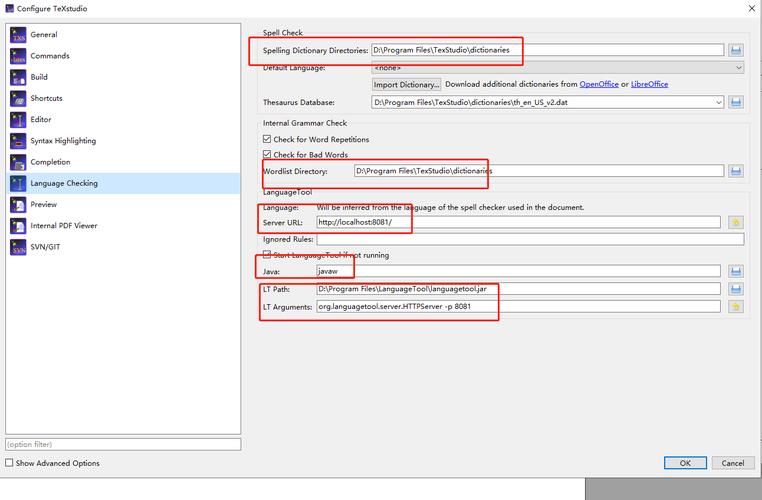Toggle Check for Word Repetitions

[x=267, y=139]
